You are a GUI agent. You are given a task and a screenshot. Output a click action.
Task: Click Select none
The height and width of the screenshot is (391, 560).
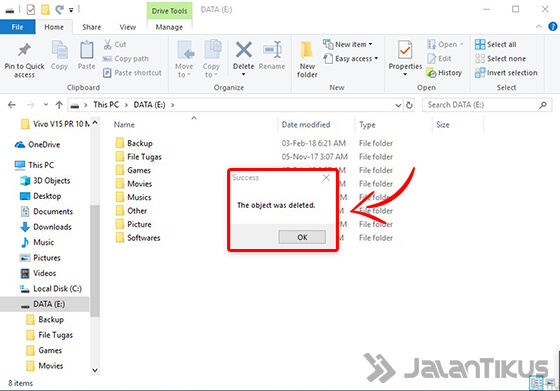tap(500, 59)
